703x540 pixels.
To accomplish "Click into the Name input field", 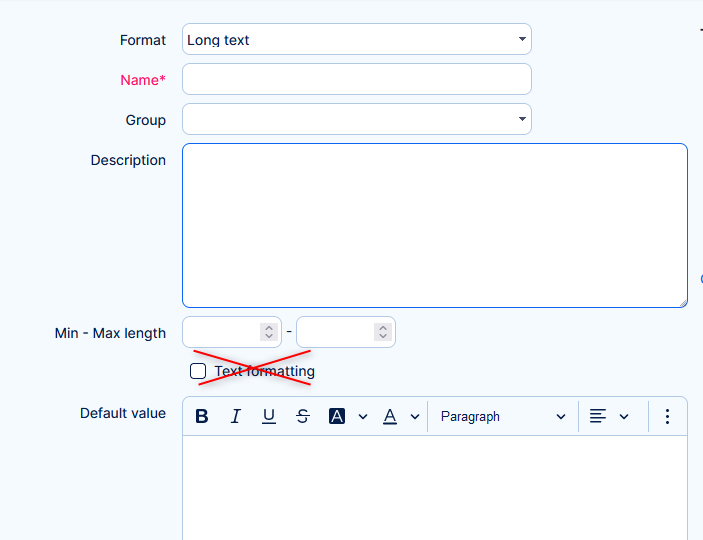I will click(356, 80).
